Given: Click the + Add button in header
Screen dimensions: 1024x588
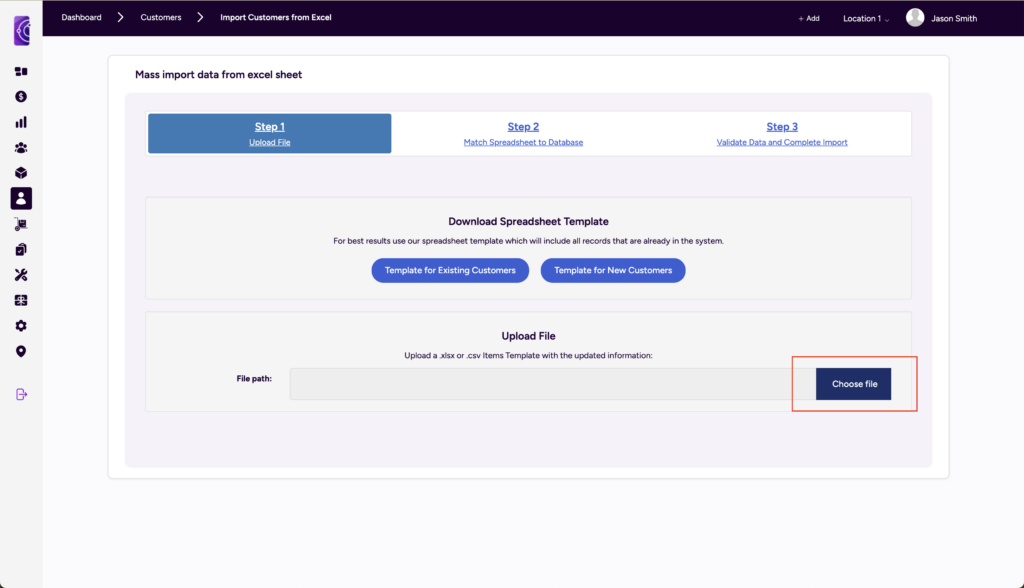Looking at the screenshot, I should (x=808, y=18).
